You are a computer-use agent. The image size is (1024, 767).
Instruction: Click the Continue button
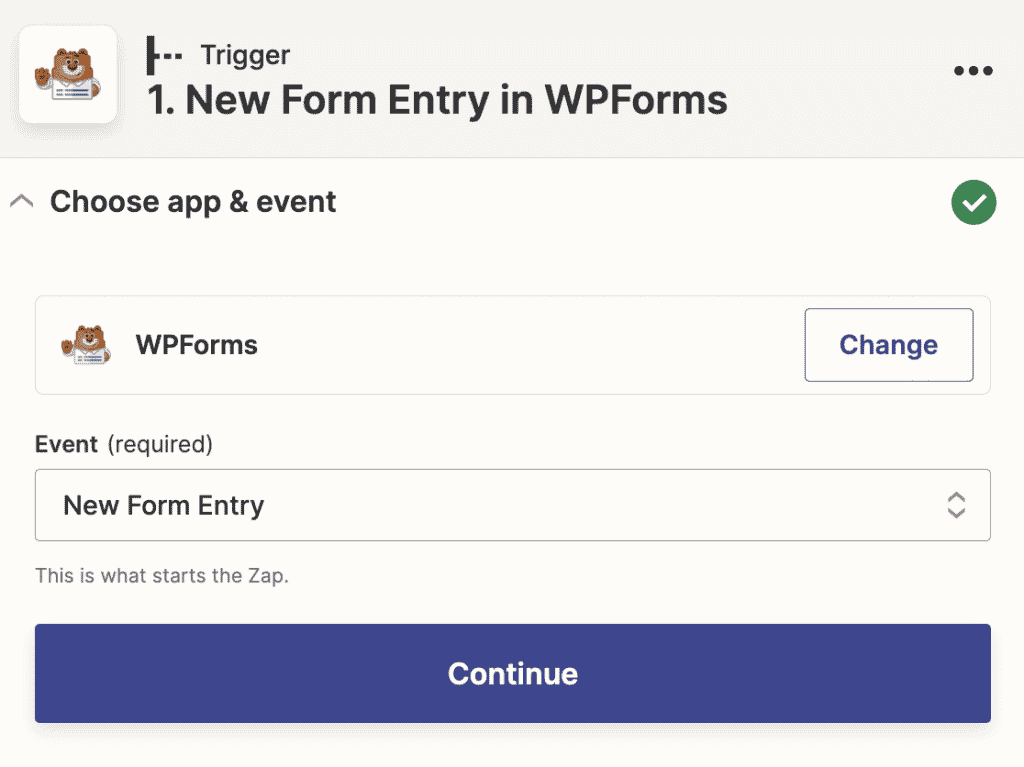(x=512, y=673)
